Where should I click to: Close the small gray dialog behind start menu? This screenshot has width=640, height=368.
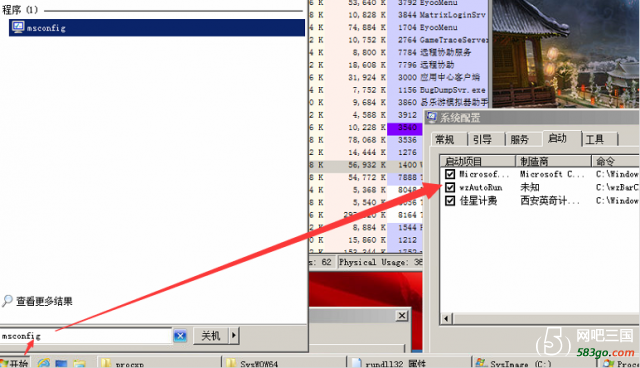(x=402, y=315)
